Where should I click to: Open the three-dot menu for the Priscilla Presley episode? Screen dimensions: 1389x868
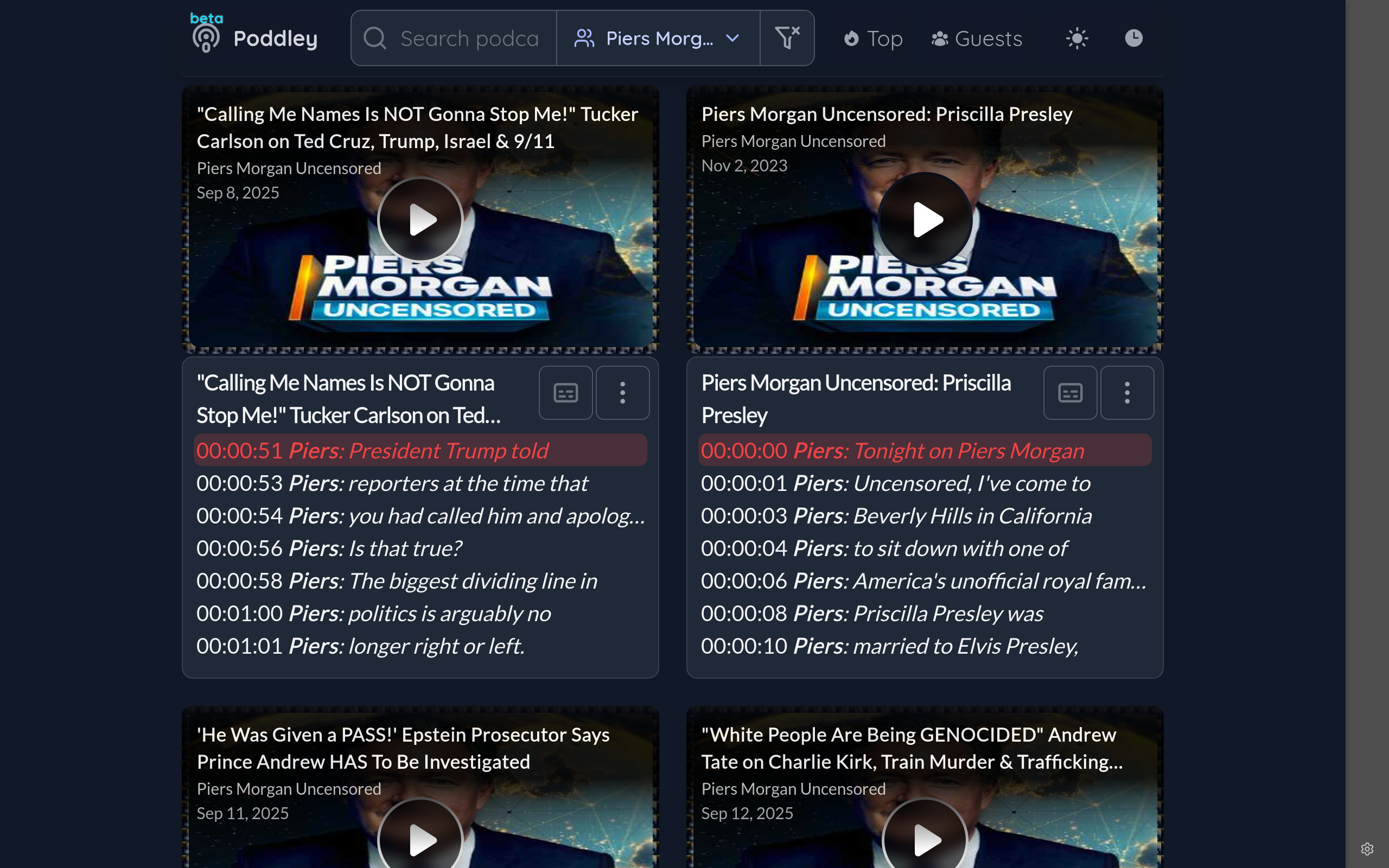tap(1127, 393)
